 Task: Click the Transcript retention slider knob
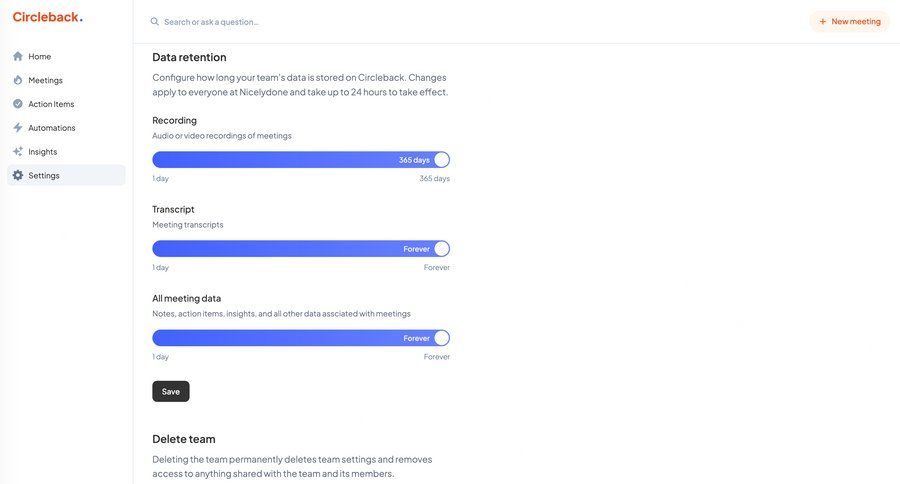[x=442, y=249]
